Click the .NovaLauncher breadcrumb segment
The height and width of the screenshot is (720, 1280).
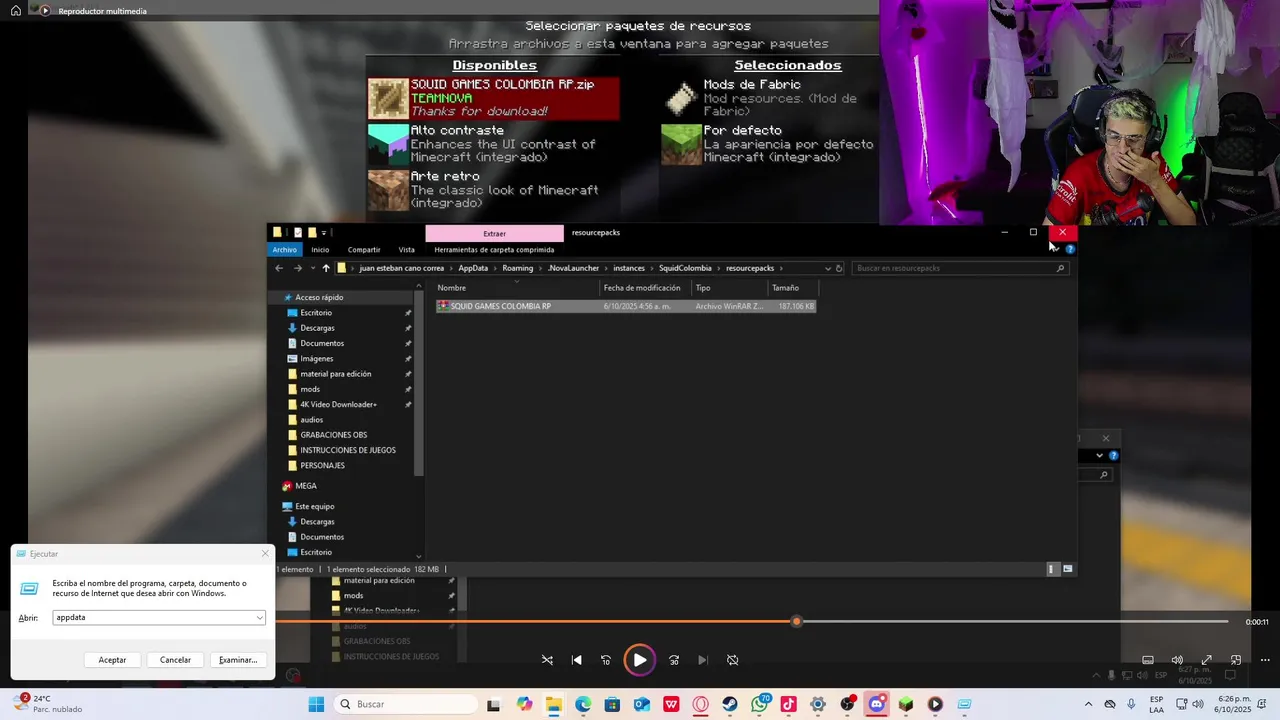pos(574,268)
